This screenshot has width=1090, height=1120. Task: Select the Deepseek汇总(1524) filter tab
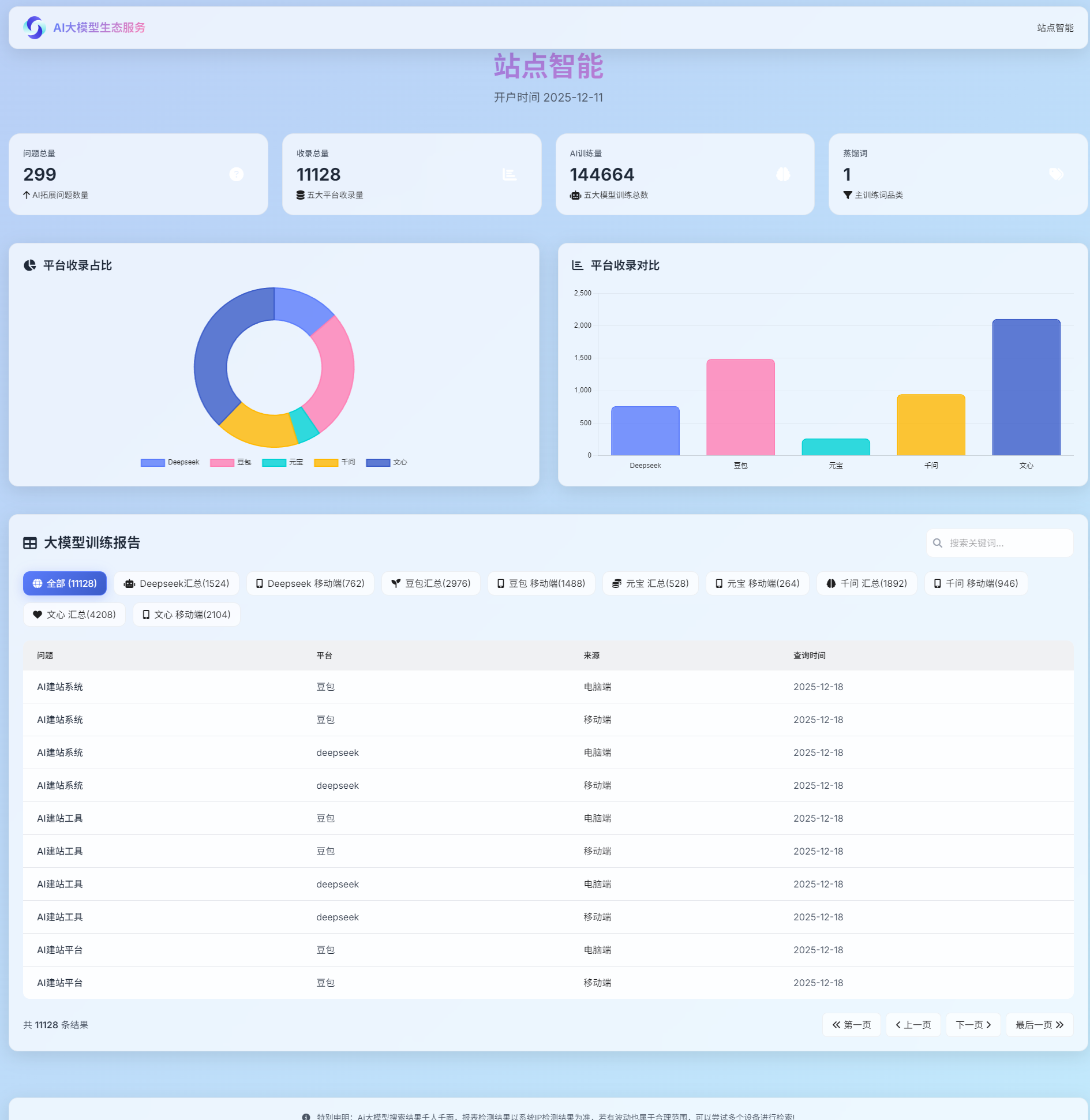(x=177, y=583)
